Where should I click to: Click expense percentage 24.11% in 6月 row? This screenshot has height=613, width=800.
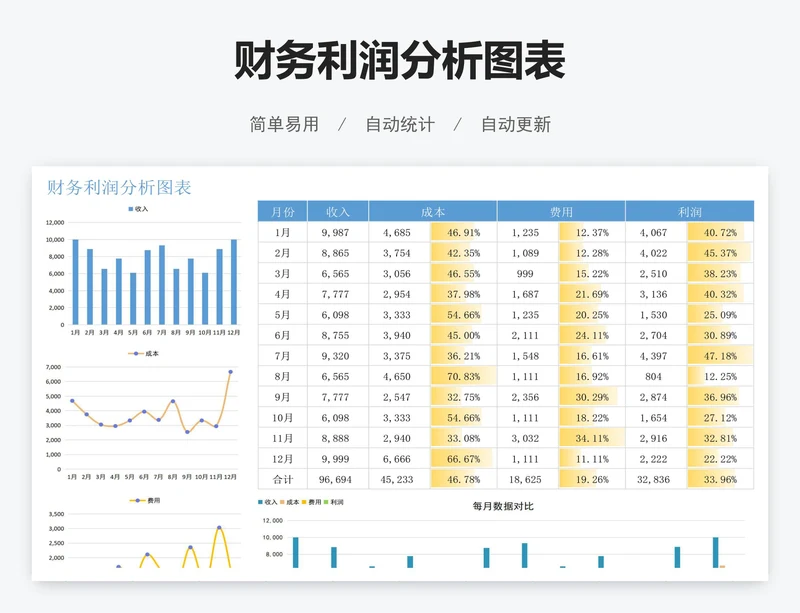click(x=592, y=335)
